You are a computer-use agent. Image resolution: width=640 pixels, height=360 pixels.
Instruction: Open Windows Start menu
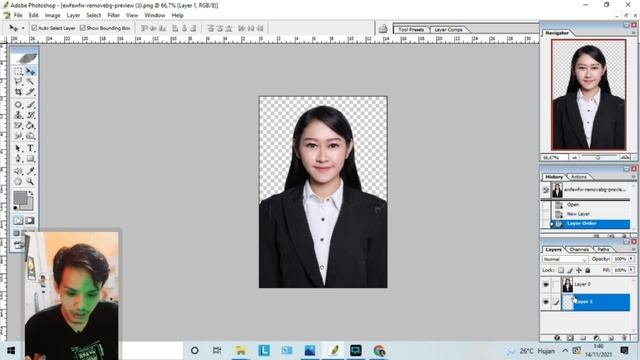coord(11,351)
